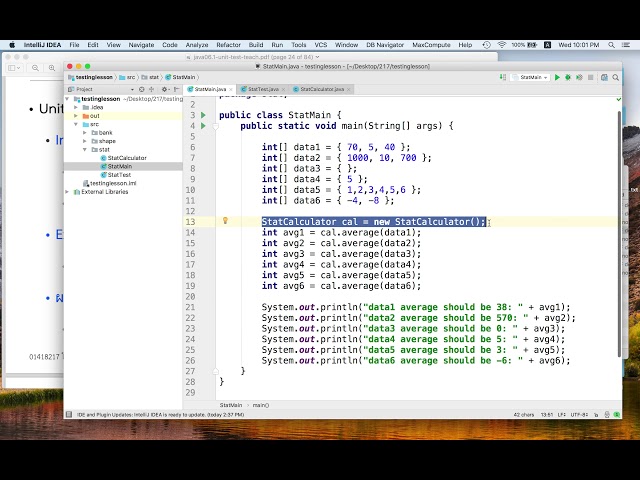Click IDE and Plugin Updates status message
The image size is (640, 480).
tap(160, 414)
